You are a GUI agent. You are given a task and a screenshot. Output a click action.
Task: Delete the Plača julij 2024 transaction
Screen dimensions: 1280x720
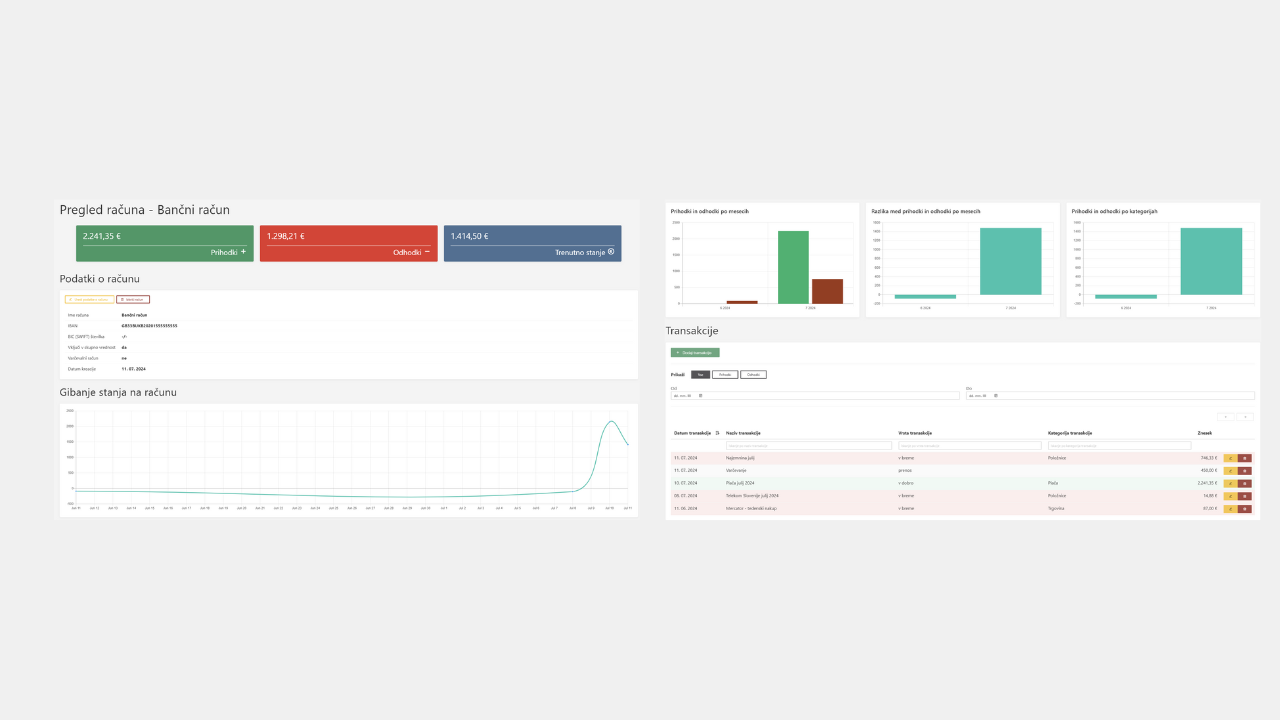click(x=1245, y=483)
